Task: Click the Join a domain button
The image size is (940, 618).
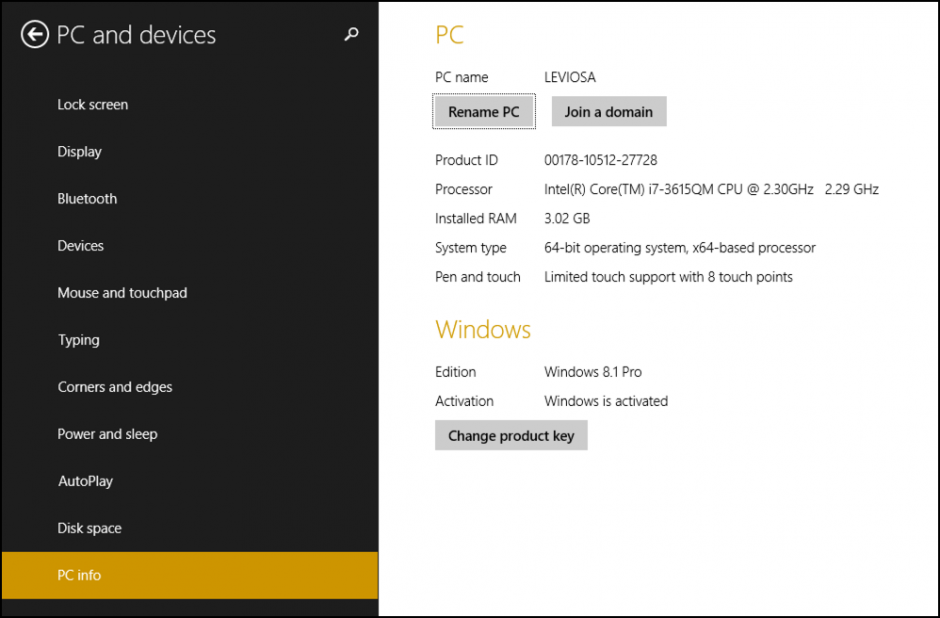Action: 609,111
